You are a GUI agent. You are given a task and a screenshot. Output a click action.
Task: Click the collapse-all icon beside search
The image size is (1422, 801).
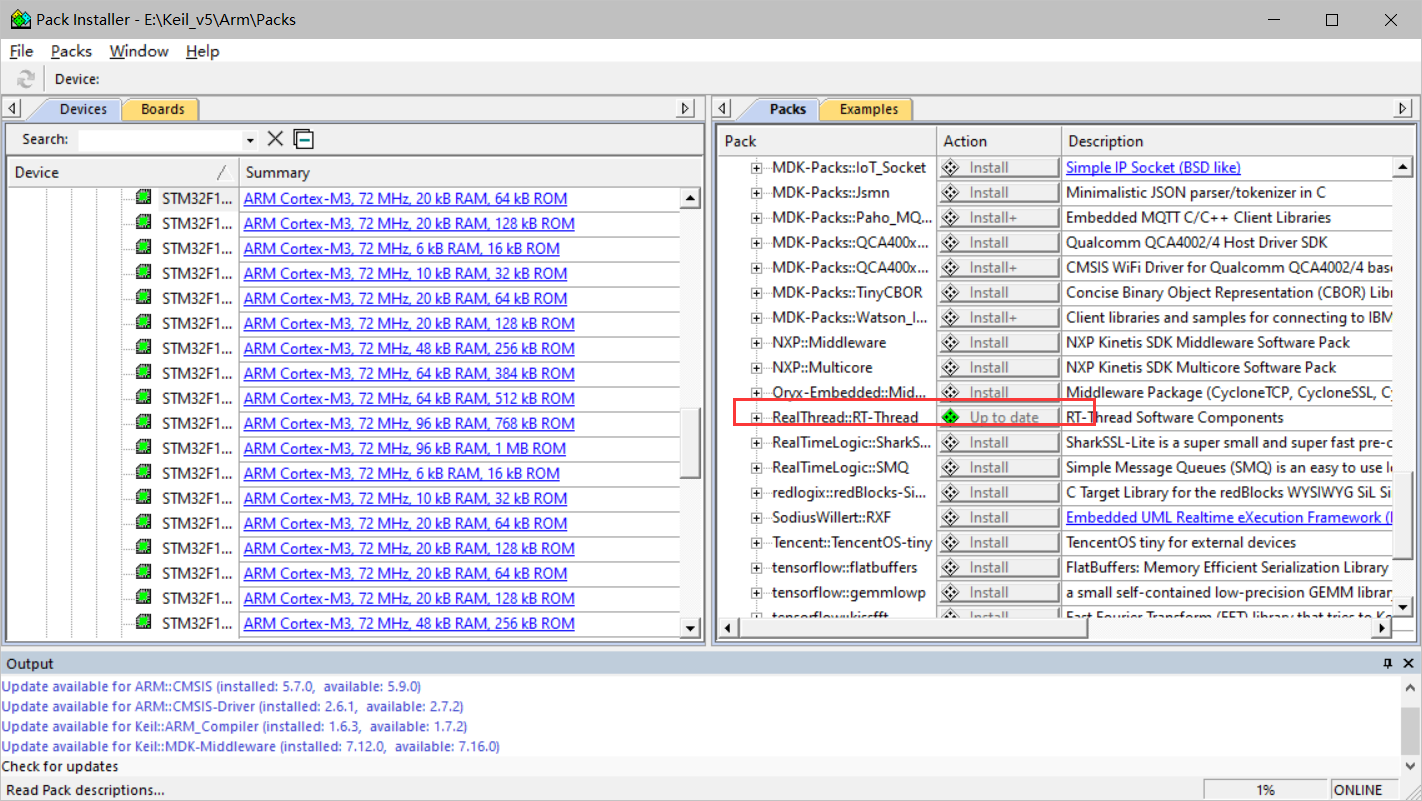coord(304,139)
